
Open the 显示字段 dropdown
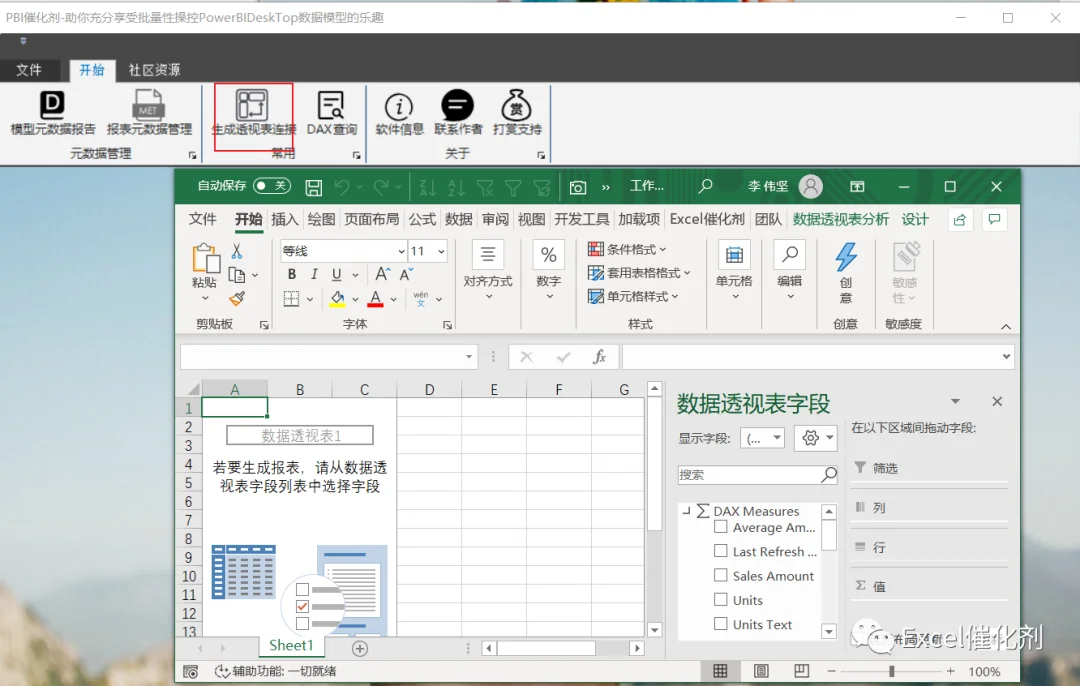click(x=762, y=438)
